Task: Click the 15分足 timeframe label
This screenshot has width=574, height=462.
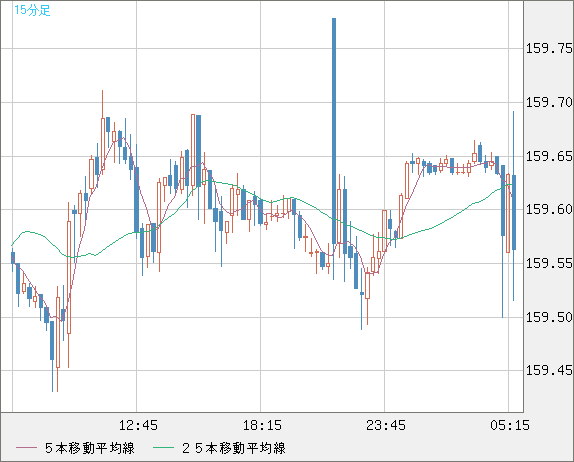Action: (32, 10)
